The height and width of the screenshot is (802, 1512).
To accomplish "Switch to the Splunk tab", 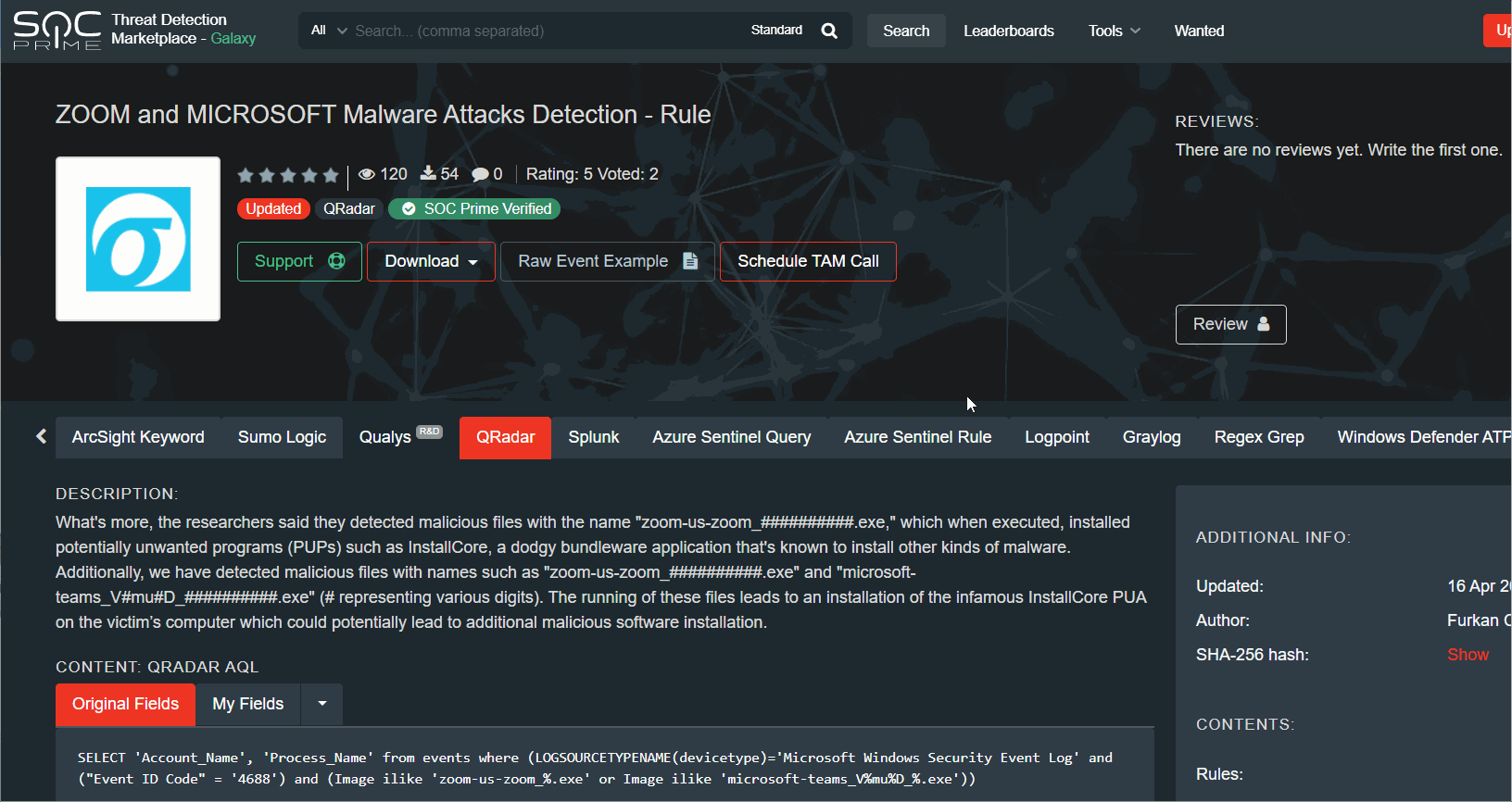I will 593,437.
